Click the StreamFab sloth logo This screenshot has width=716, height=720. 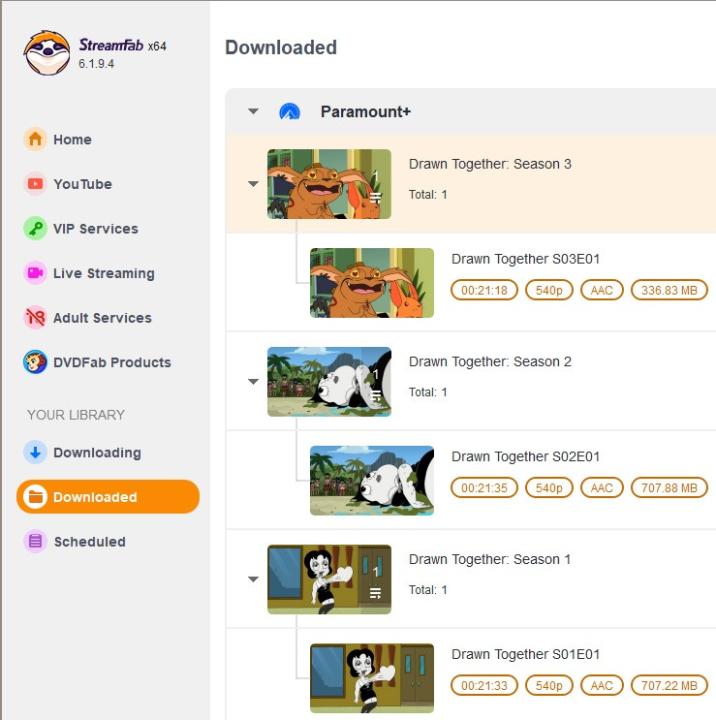[x=47, y=53]
